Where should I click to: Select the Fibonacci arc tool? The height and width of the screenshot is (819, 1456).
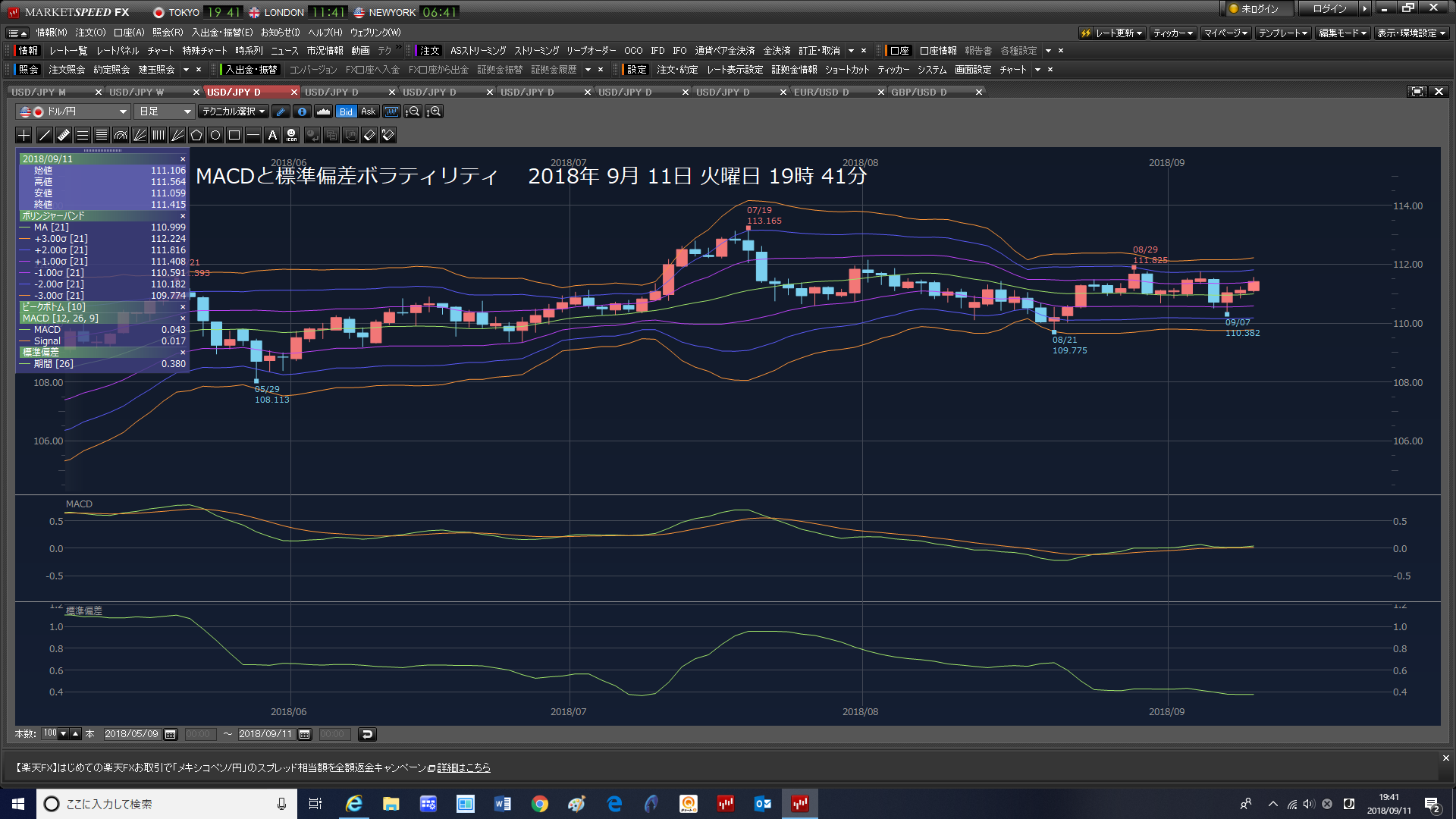click(121, 135)
